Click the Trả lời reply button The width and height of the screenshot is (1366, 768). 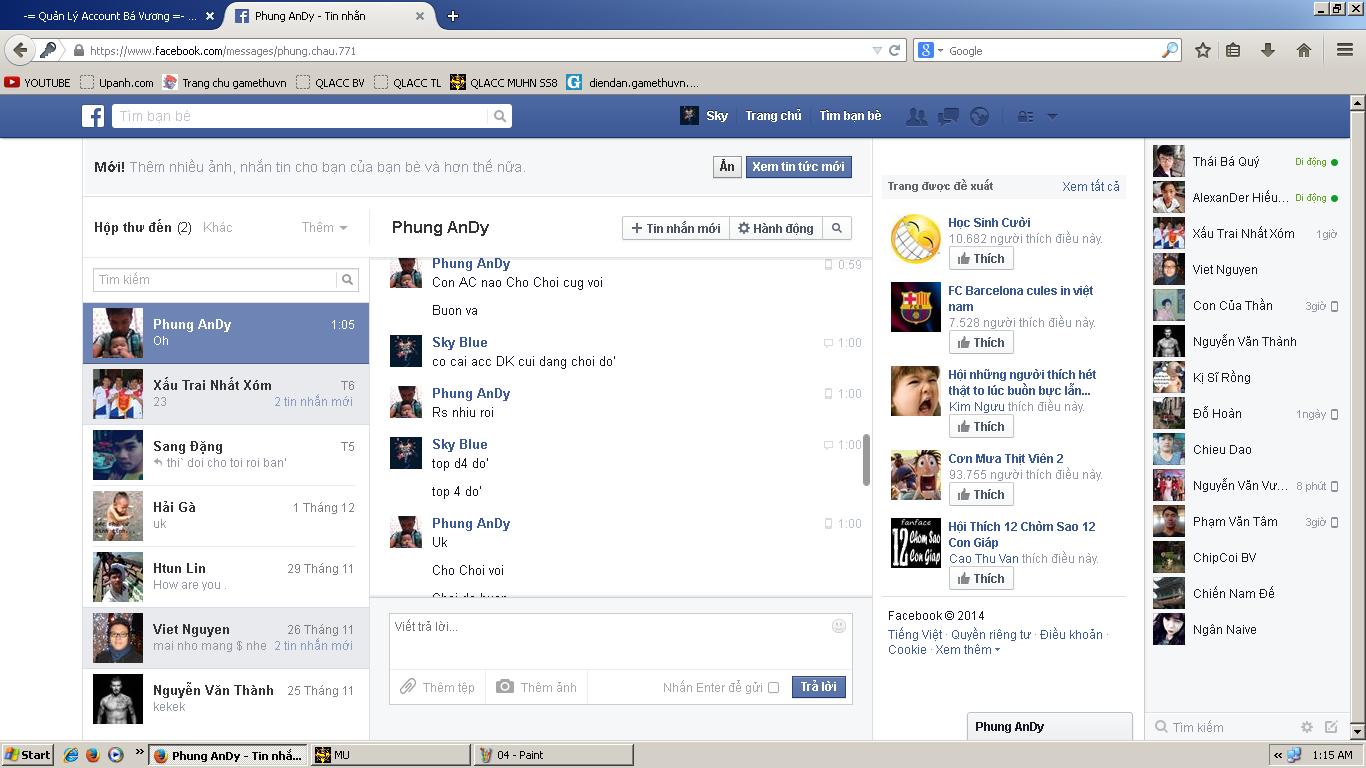tap(819, 687)
